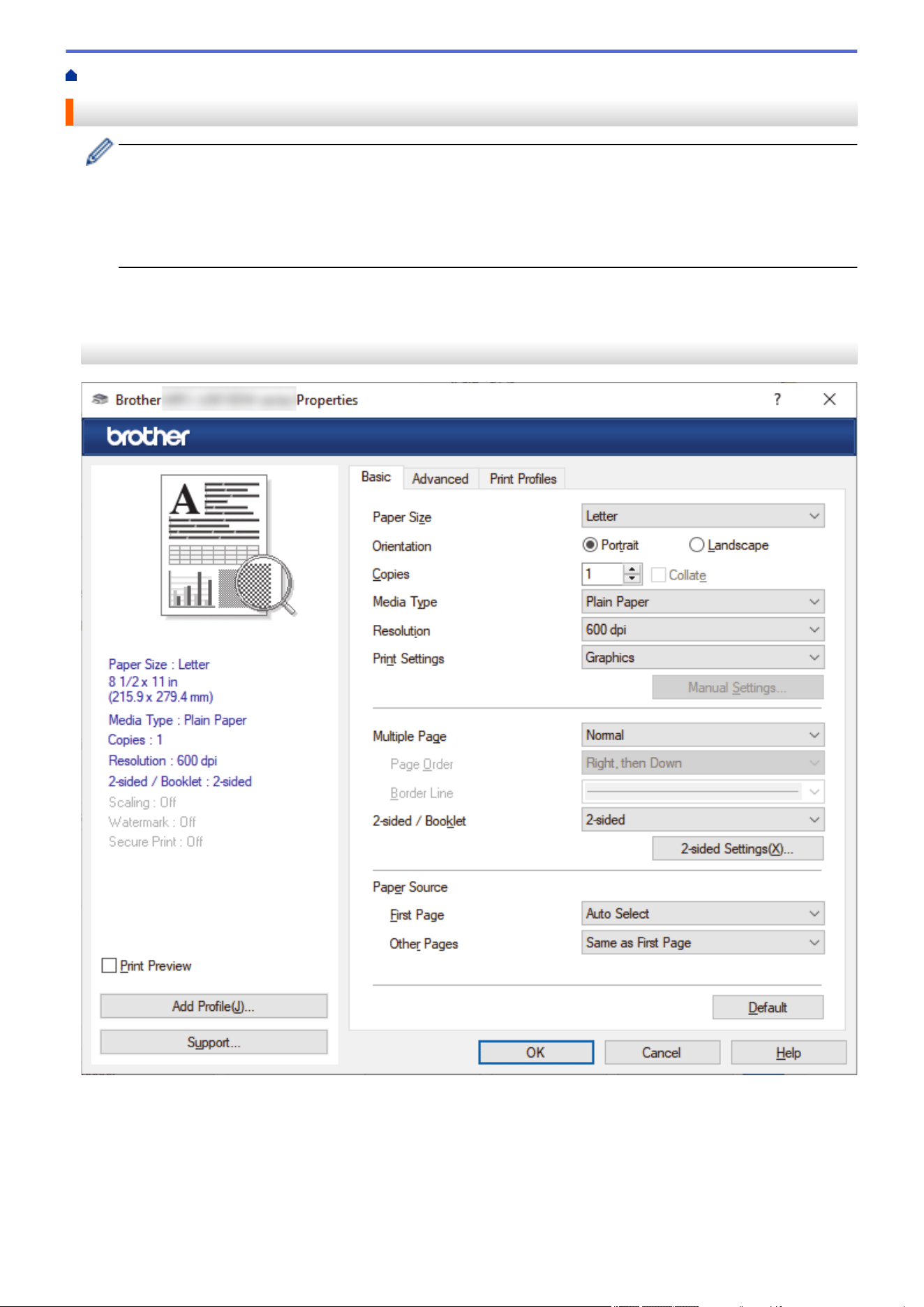This screenshot has height=1307, width=924.
Task: Click the 'Media Type : Plain Paper' summary text
Action: click(x=177, y=720)
